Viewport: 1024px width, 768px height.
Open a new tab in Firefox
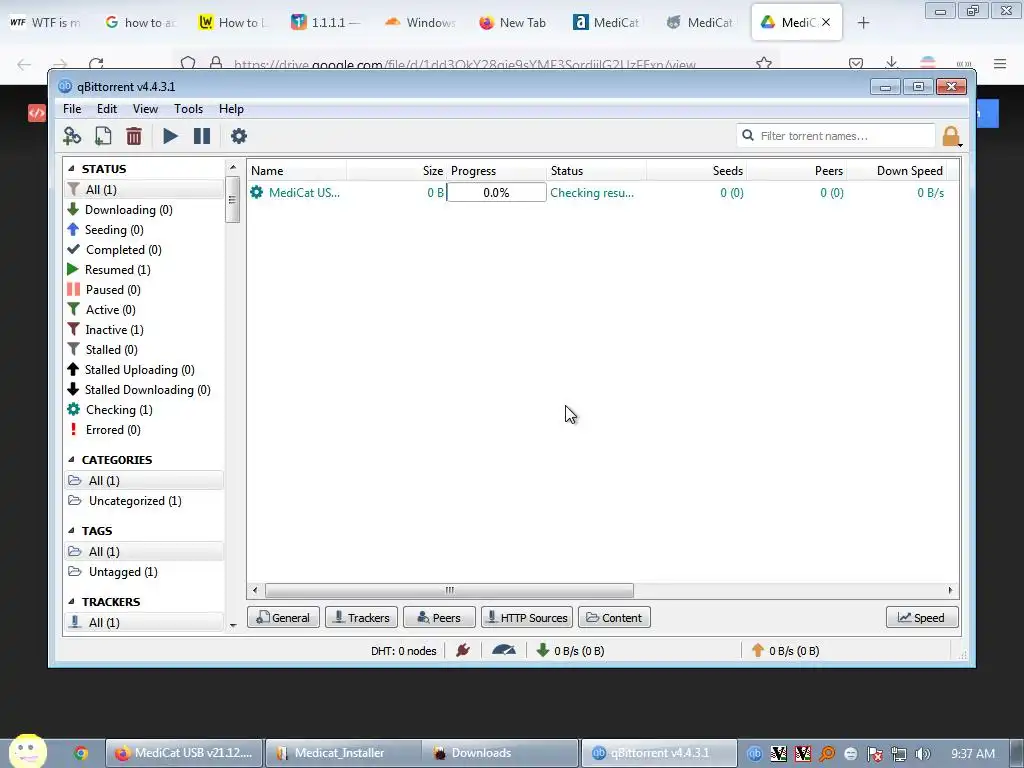tap(863, 23)
